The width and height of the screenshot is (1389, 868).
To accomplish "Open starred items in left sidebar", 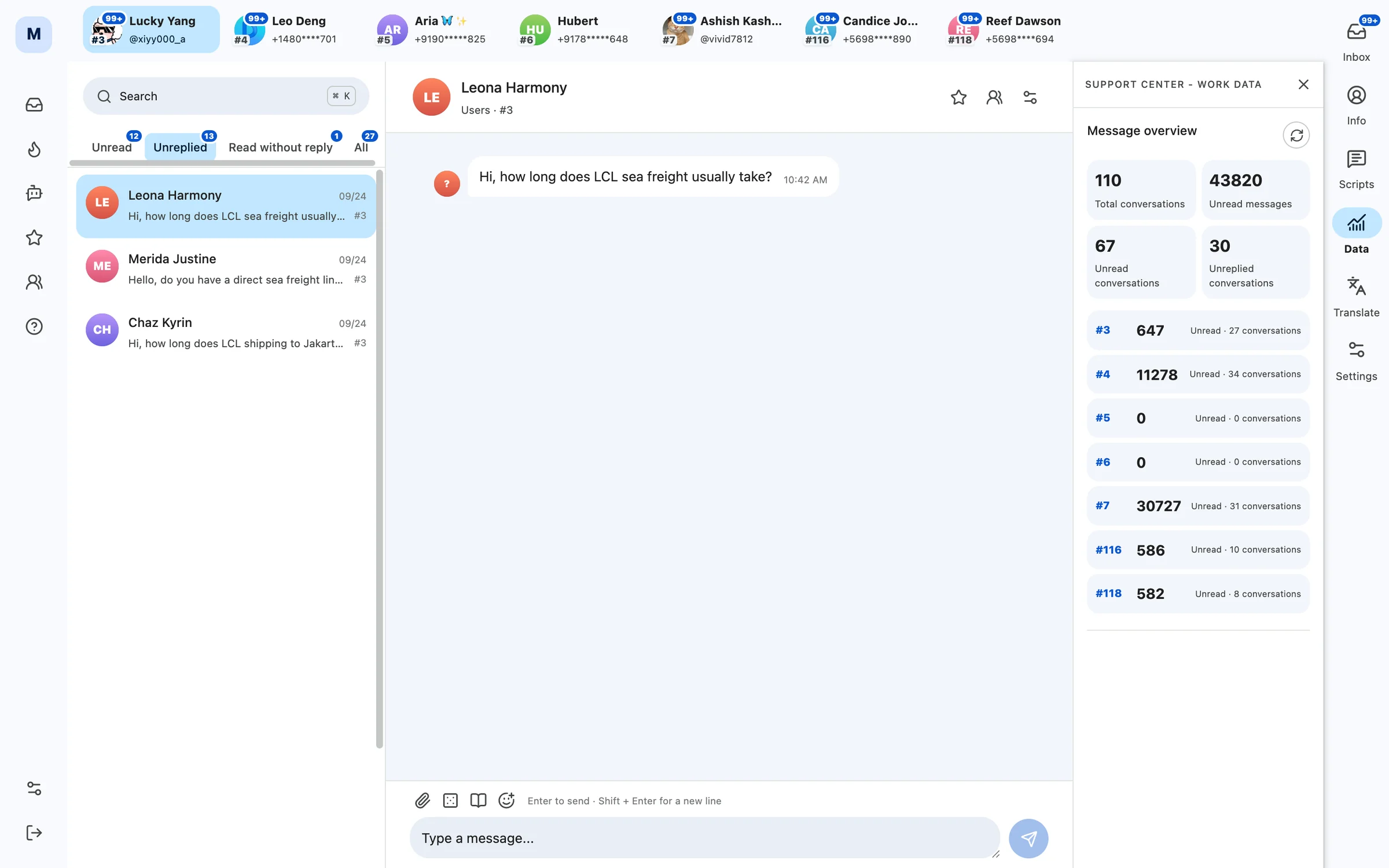I will (x=34, y=238).
